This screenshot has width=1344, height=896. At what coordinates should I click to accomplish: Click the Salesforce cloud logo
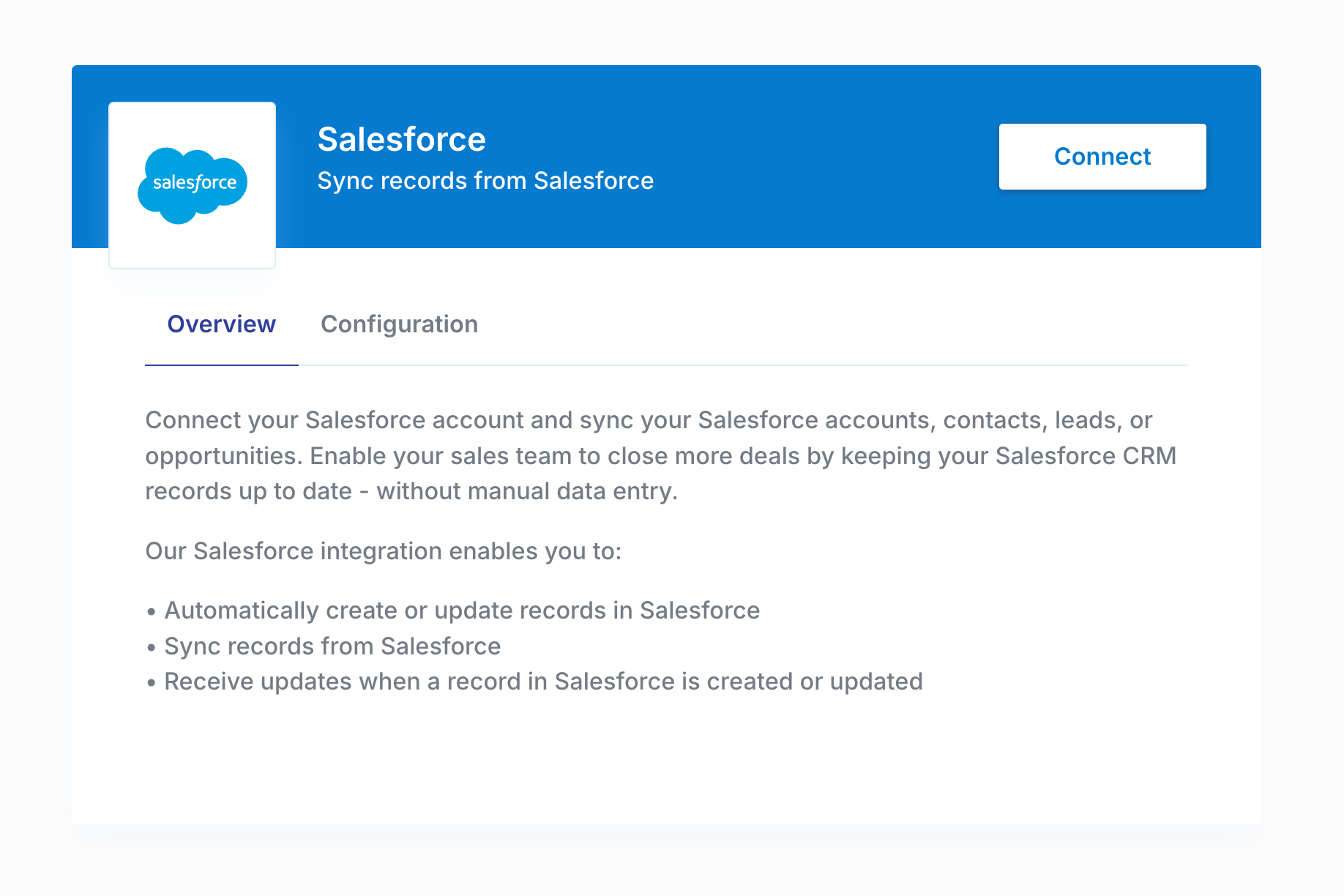(193, 185)
